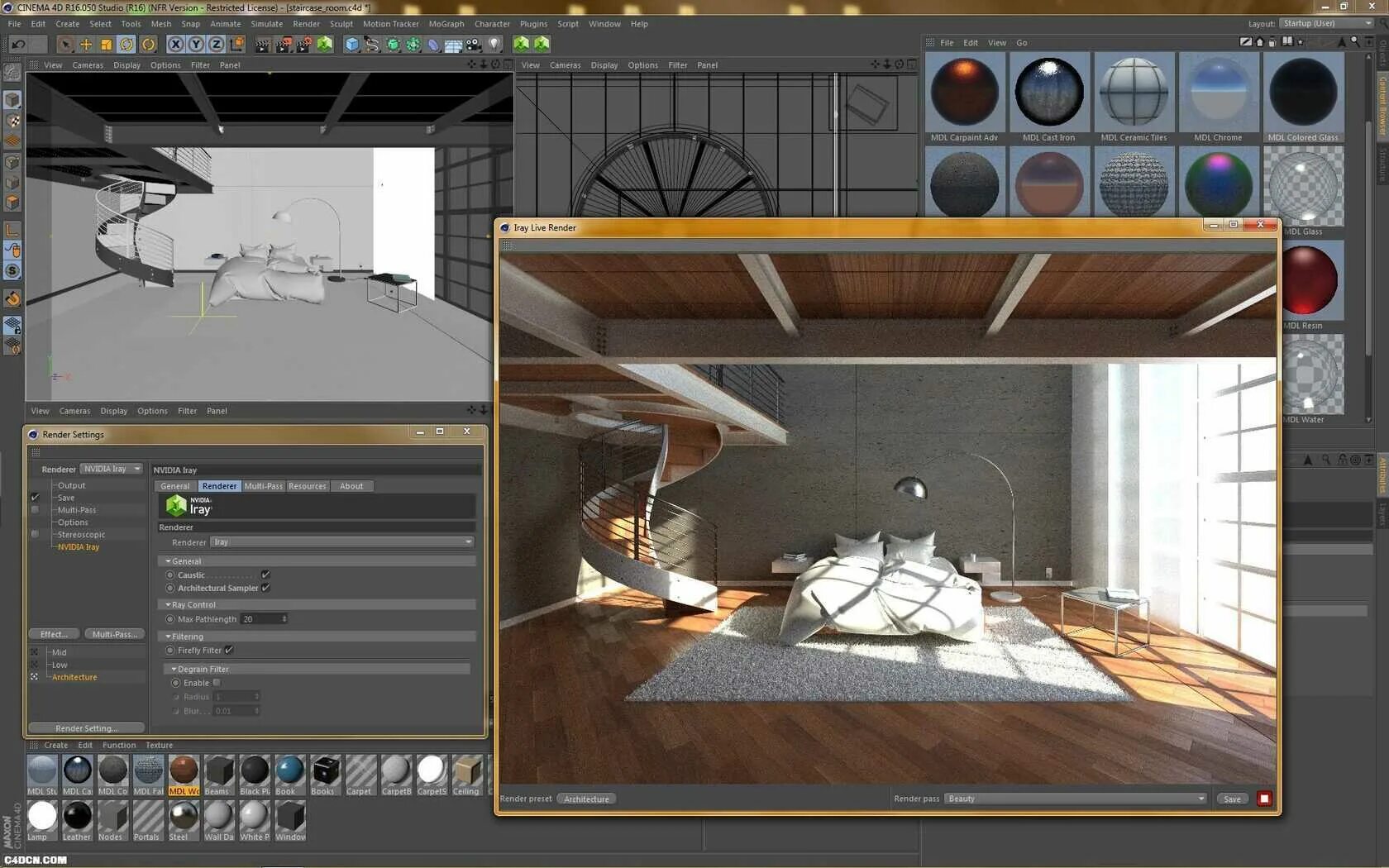Select the Book blue material thumbnail
This screenshot has width=1389, height=868.
[289, 770]
